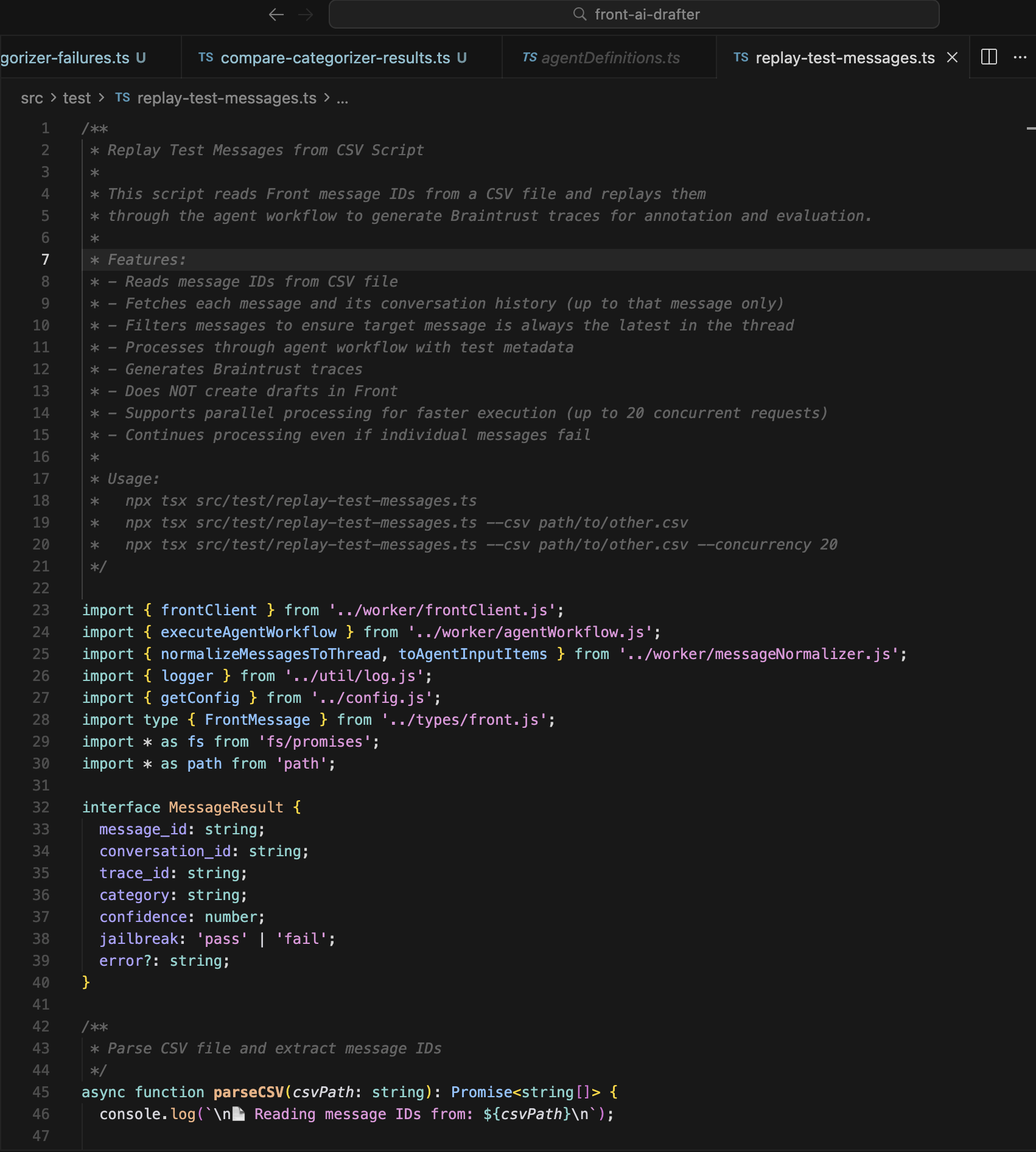The image size is (1036, 1152).
Task: Click the TS icon on replay-test-messages.ts tab
Action: 740,57
